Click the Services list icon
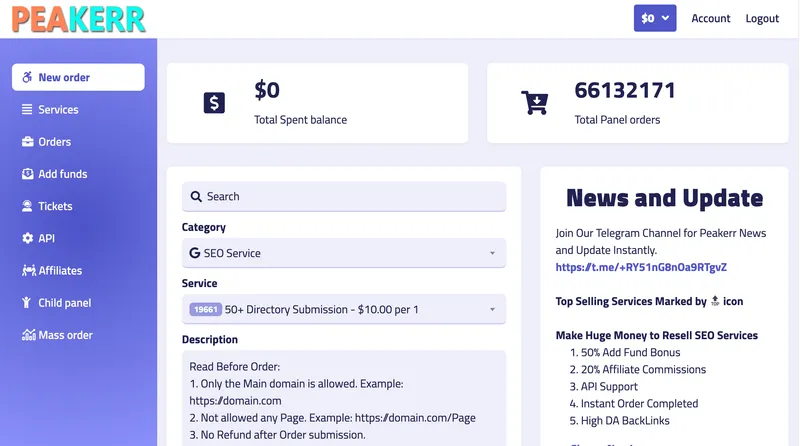 (x=27, y=109)
